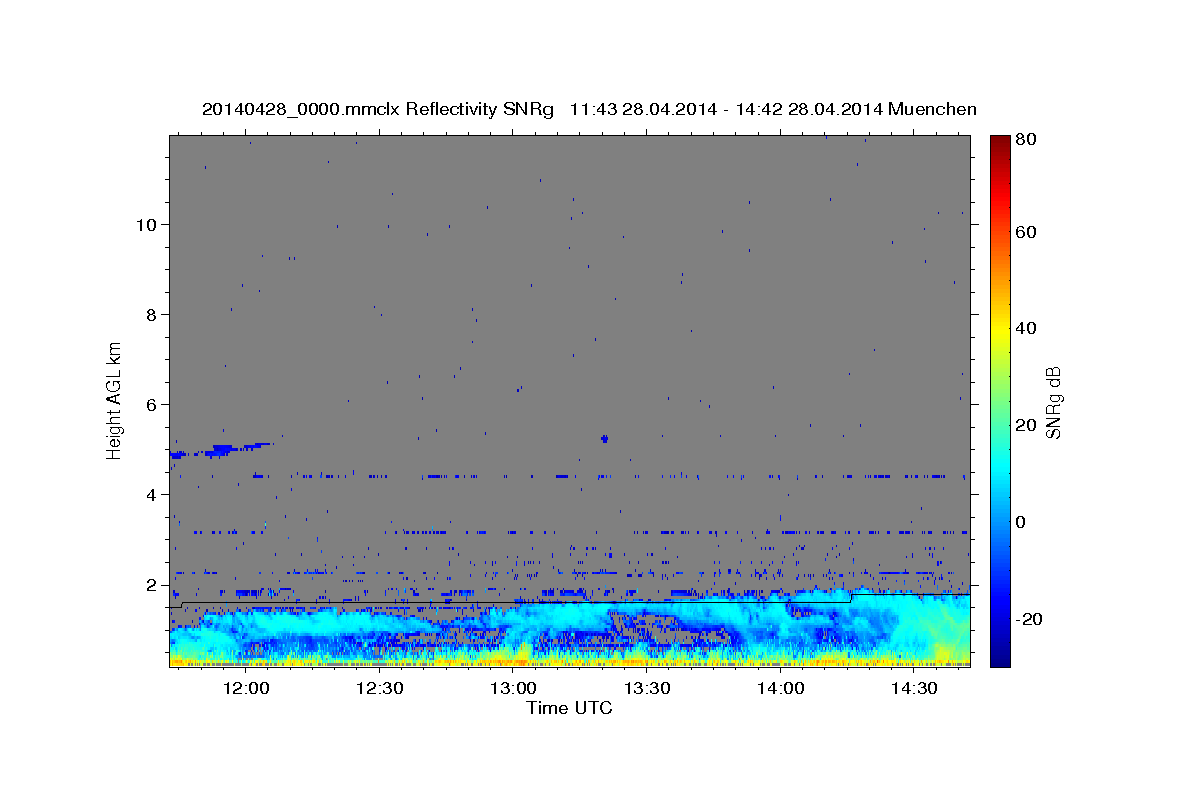Click the height tick label 2
Viewport: 1200px width, 800px height.
151,585
